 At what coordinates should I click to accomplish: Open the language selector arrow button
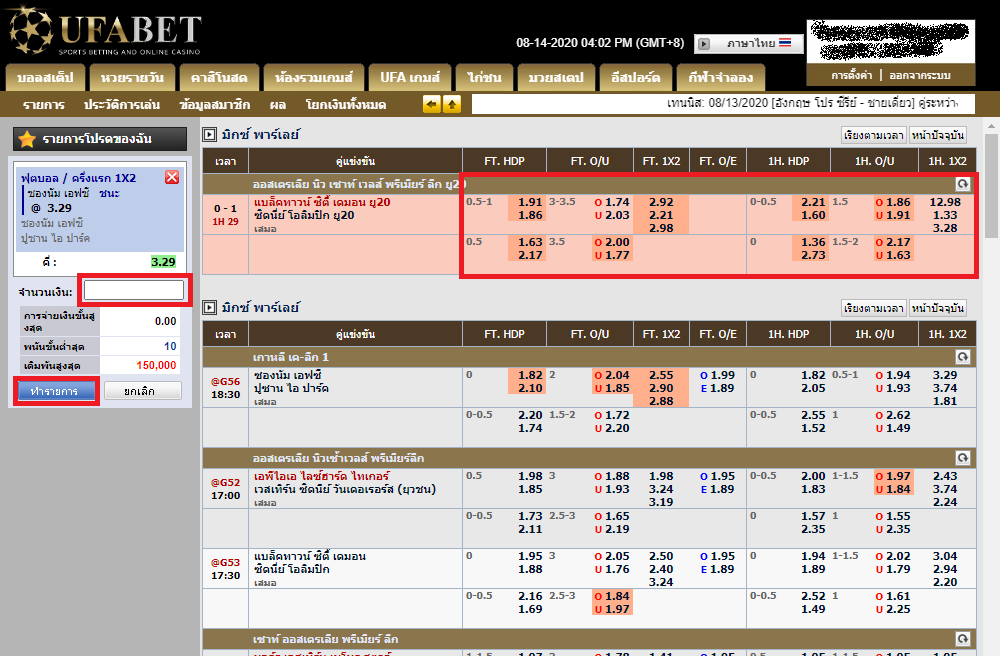[x=704, y=44]
